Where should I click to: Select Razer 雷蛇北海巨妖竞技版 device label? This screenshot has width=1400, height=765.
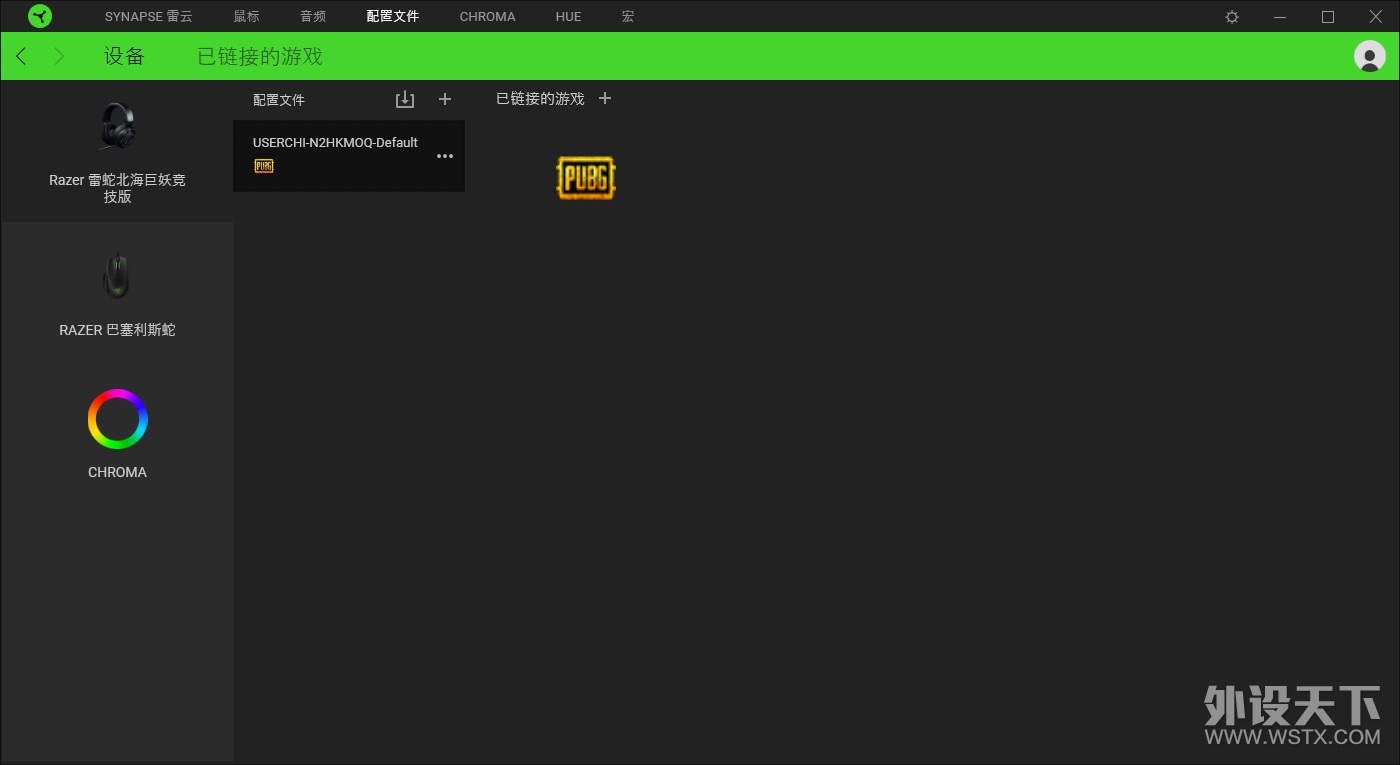[x=117, y=188]
